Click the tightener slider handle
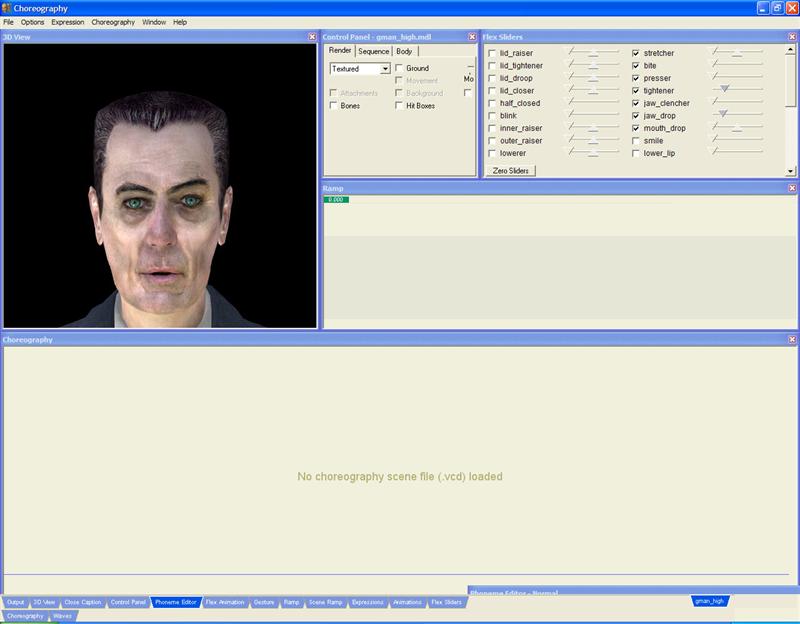This screenshot has width=800, height=624. coord(724,90)
